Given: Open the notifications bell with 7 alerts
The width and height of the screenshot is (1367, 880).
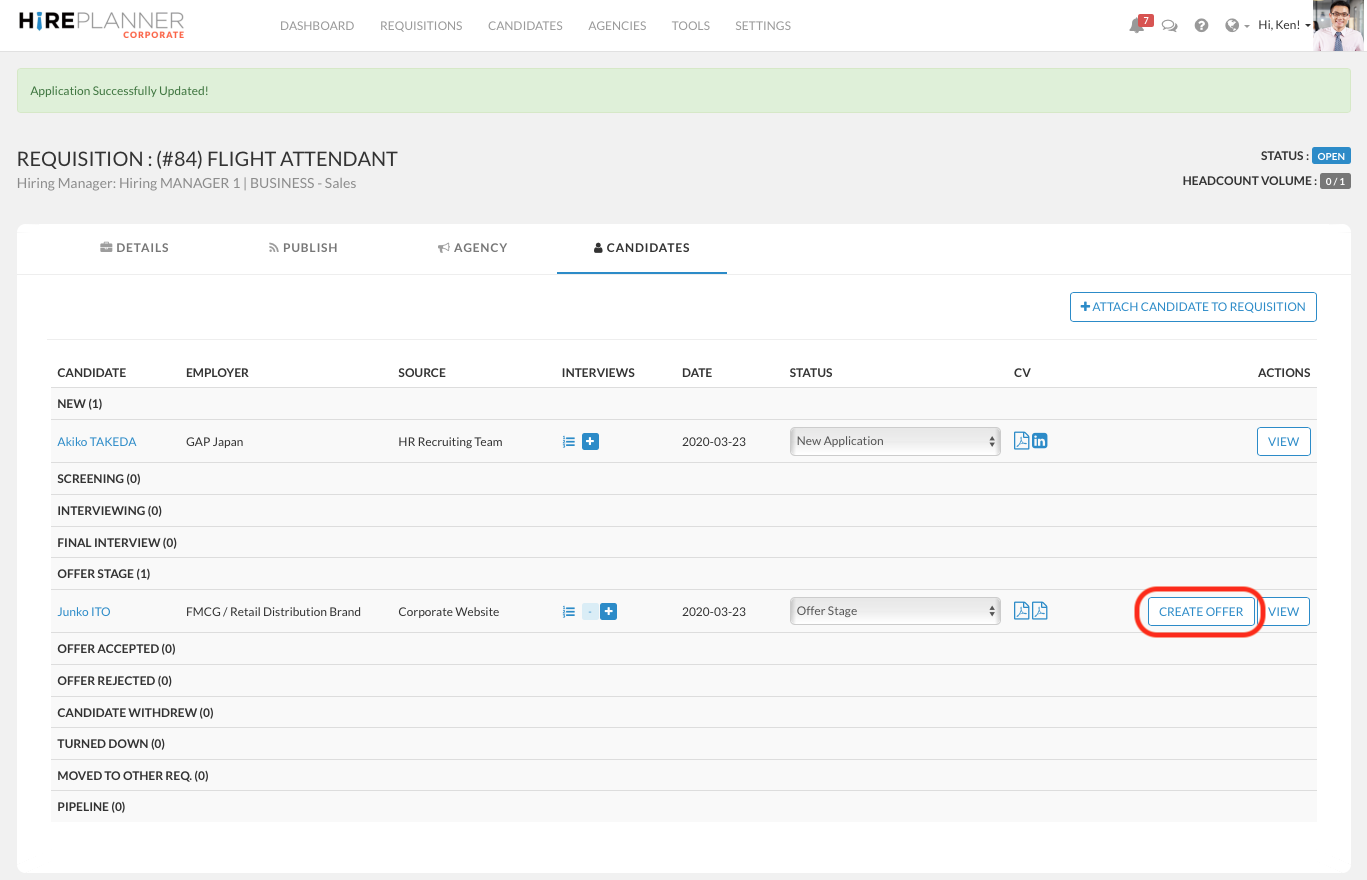Looking at the screenshot, I should (x=1137, y=26).
